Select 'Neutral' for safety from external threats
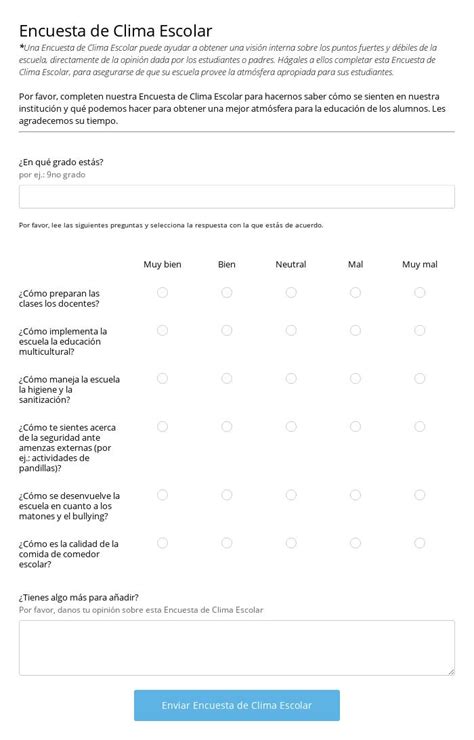The height and width of the screenshot is (740, 474). click(x=291, y=427)
